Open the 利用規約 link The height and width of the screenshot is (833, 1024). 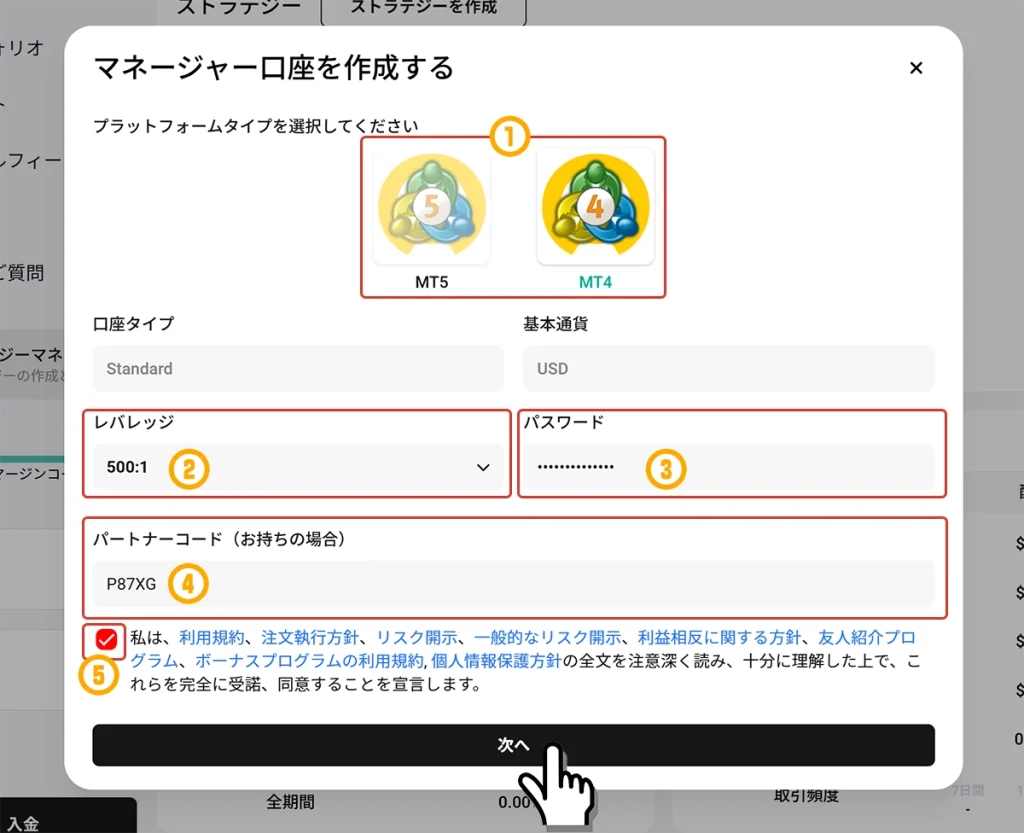click(x=212, y=637)
